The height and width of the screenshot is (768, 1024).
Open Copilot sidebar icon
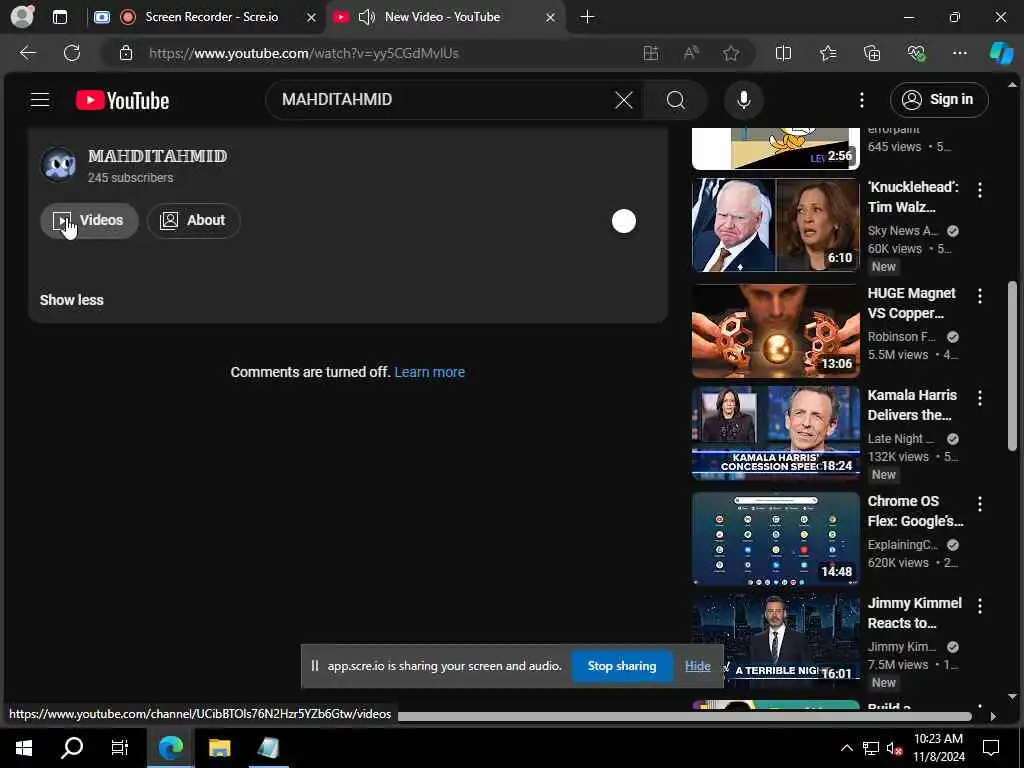pyautogui.click(x=1001, y=53)
